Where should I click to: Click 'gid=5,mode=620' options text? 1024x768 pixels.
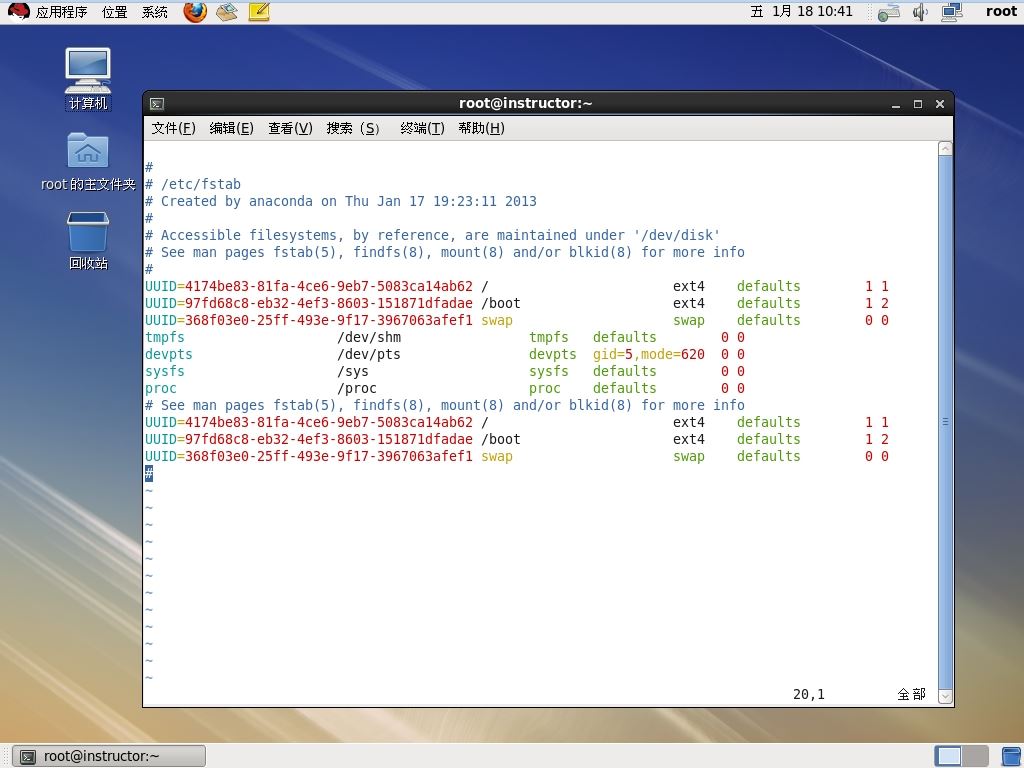(x=648, y=354)
